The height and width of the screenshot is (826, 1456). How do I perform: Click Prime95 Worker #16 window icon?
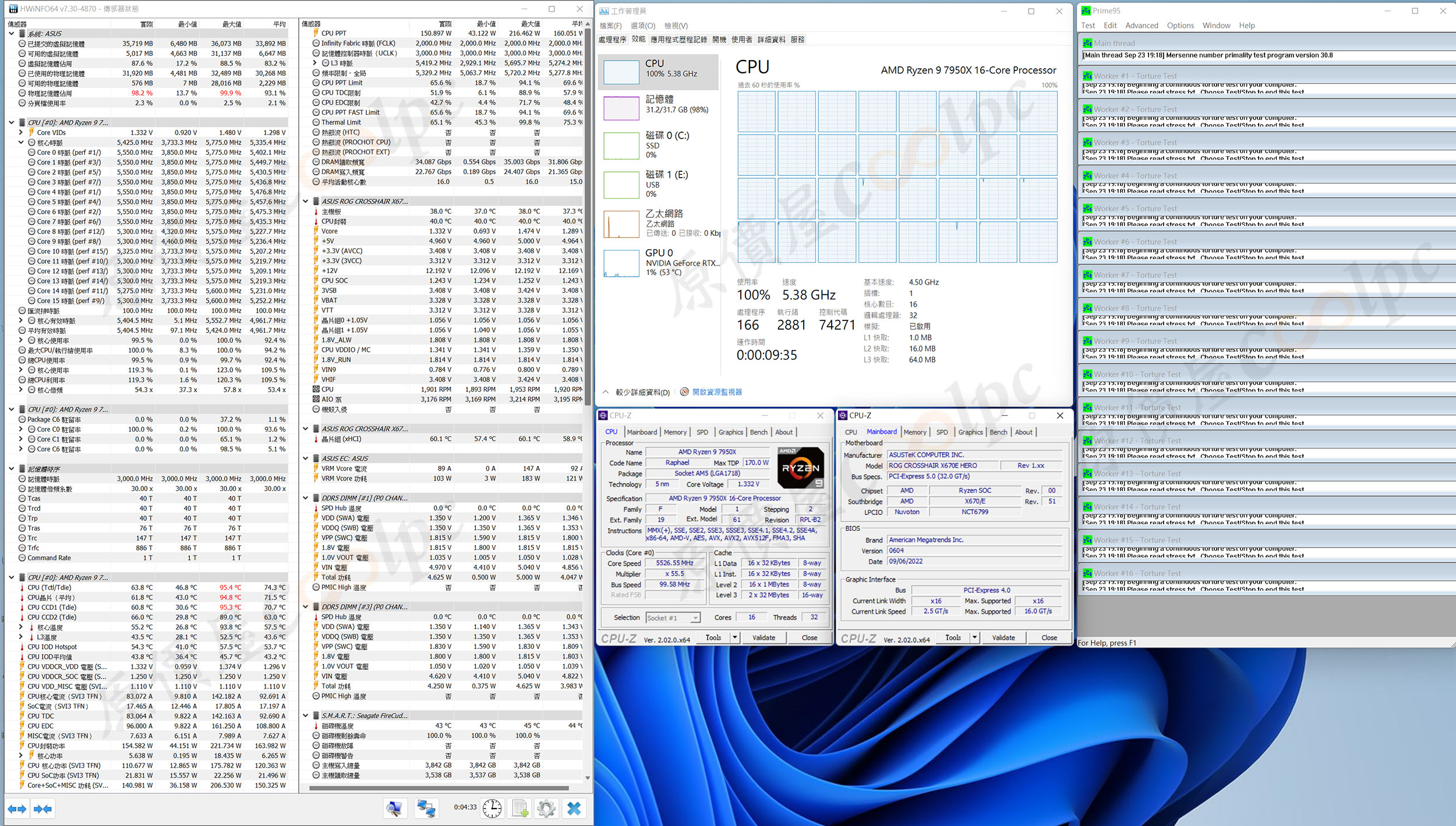[x=1087, y=573]
